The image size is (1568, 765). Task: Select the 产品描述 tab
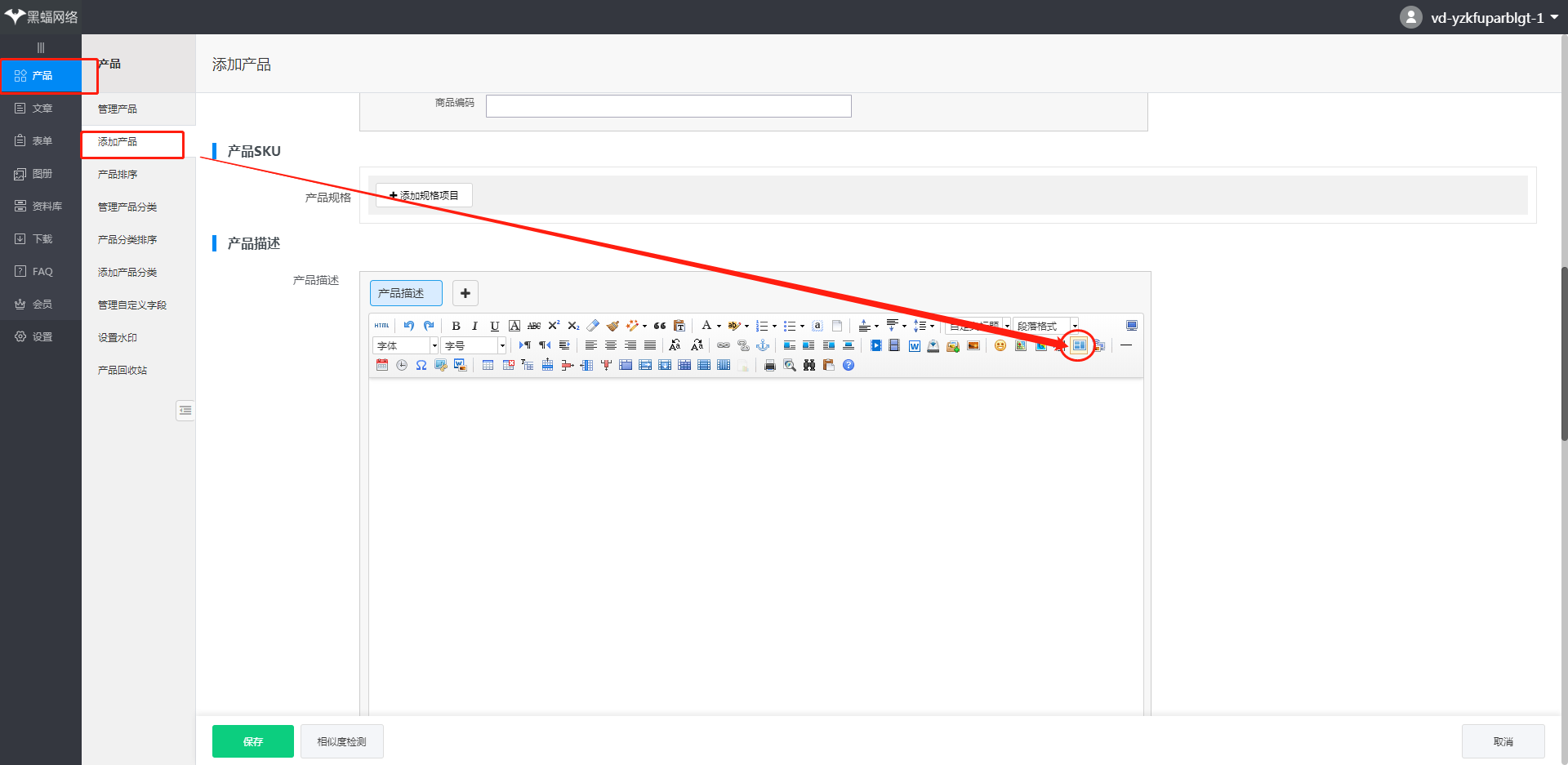(x=406, y=293)
